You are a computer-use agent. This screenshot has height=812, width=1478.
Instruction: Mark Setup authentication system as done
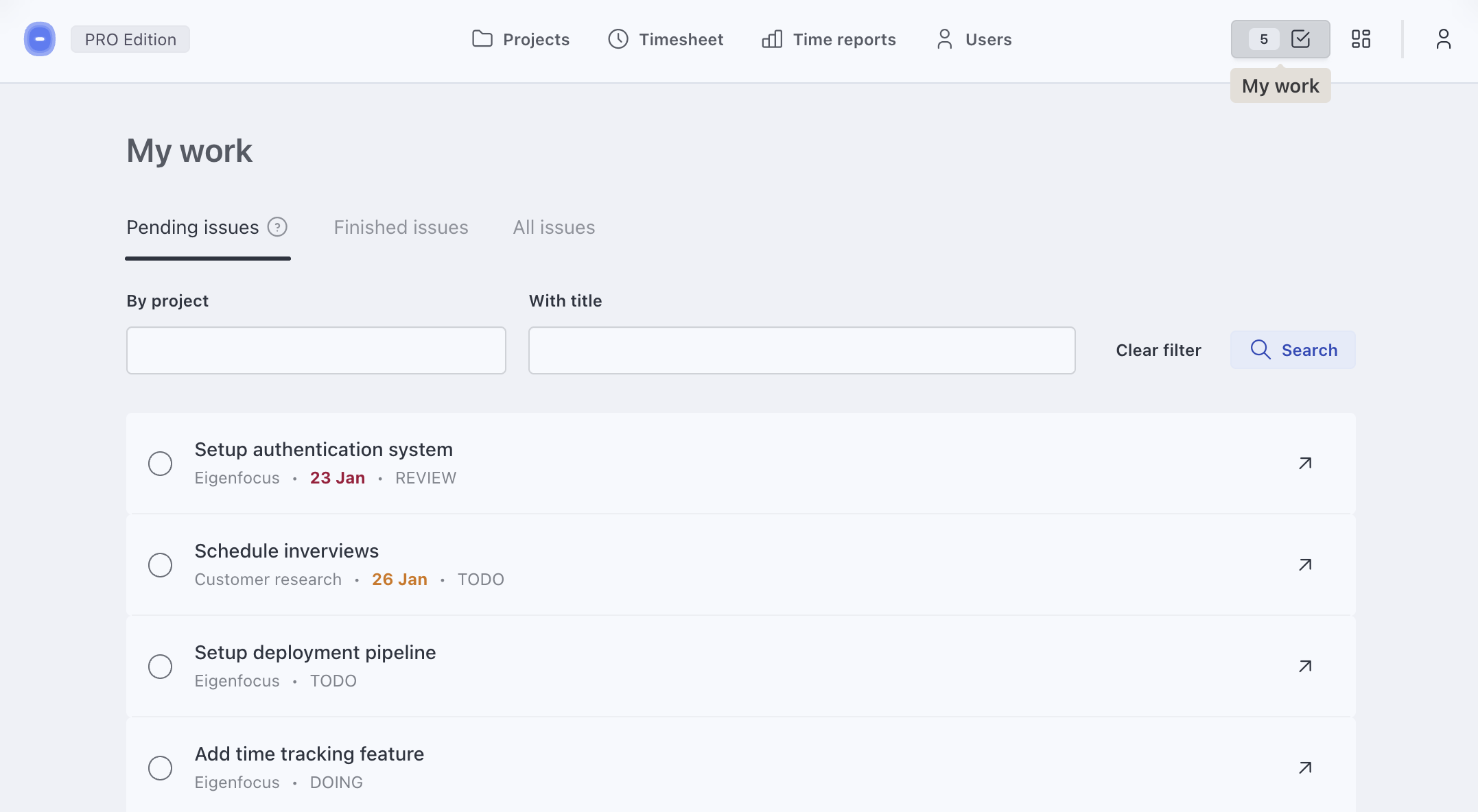[161, 464]
